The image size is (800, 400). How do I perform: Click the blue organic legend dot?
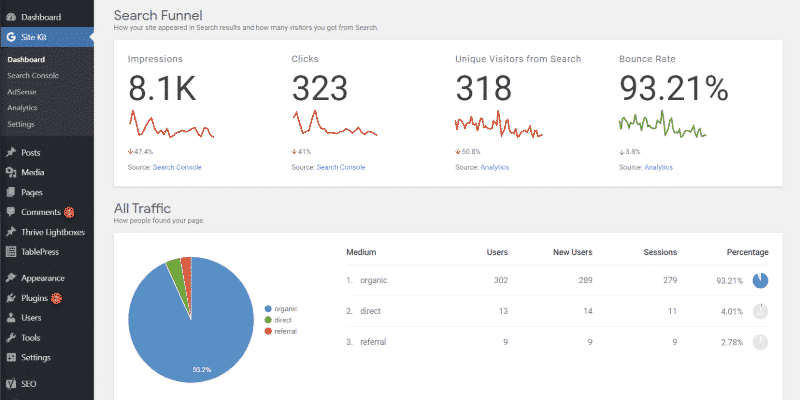click(x=268, y=309)
